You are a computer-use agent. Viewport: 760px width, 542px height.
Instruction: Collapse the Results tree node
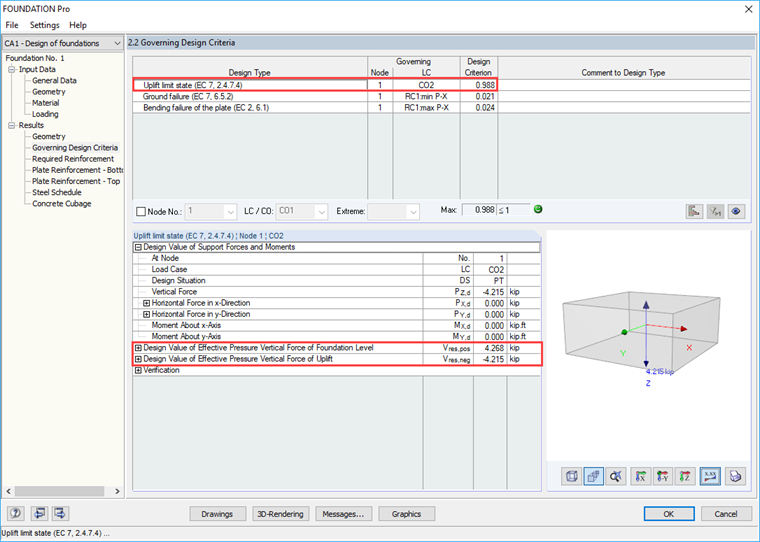click(x=12, y=125)
